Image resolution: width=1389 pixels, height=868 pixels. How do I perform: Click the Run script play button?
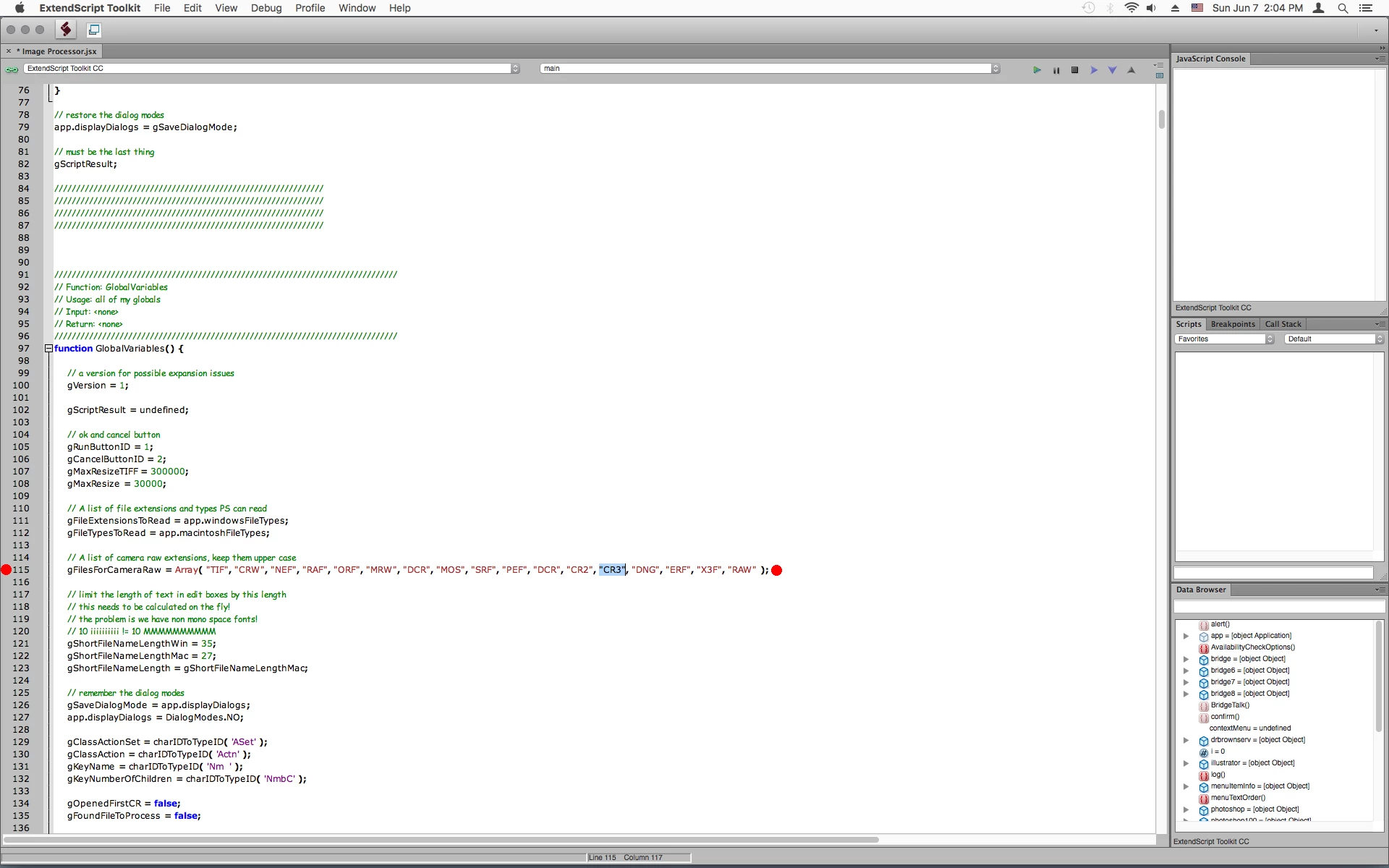[1037, 70]
